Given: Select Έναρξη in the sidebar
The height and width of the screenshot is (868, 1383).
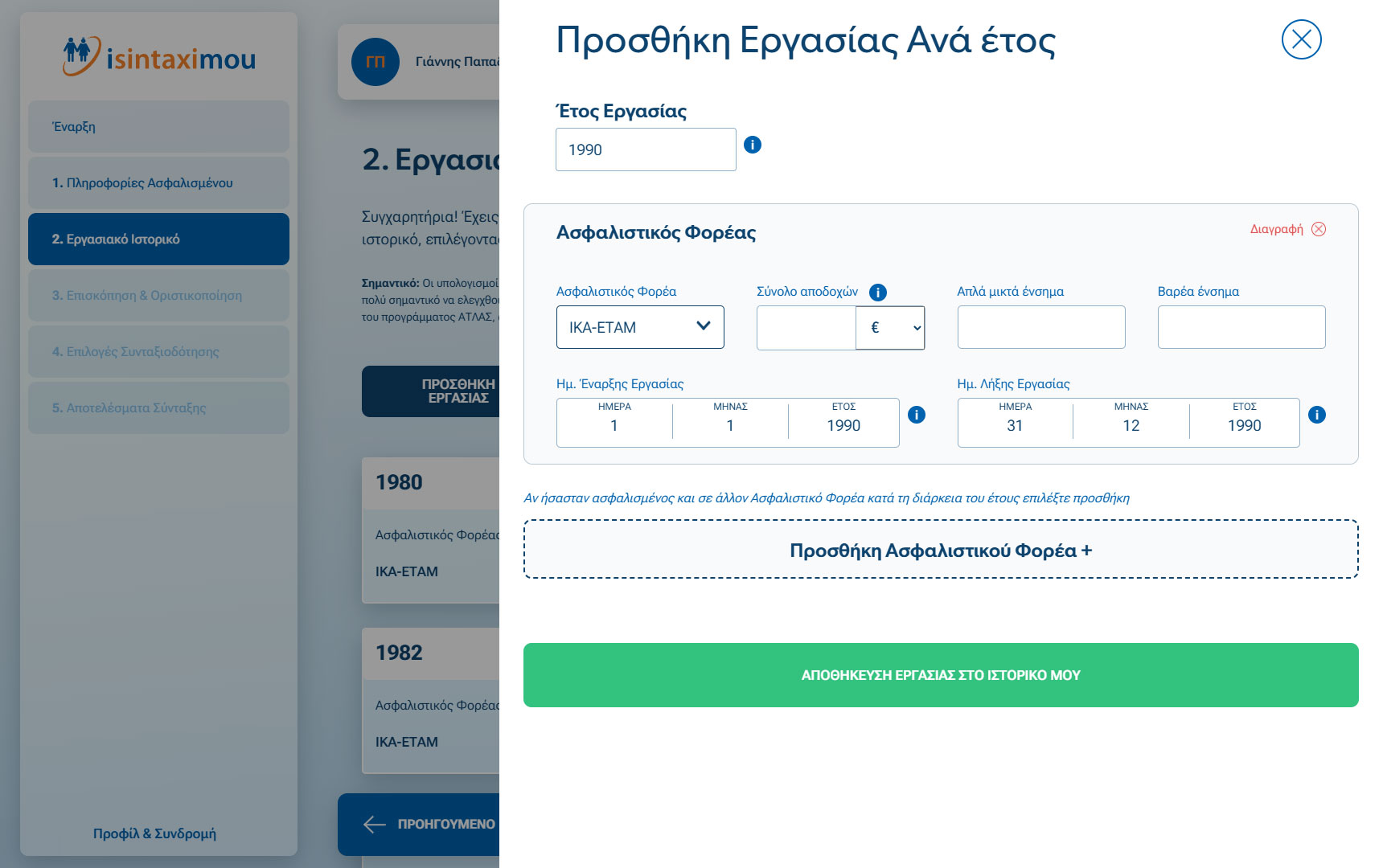Looking at the screenshot, I should pos(158,127).
